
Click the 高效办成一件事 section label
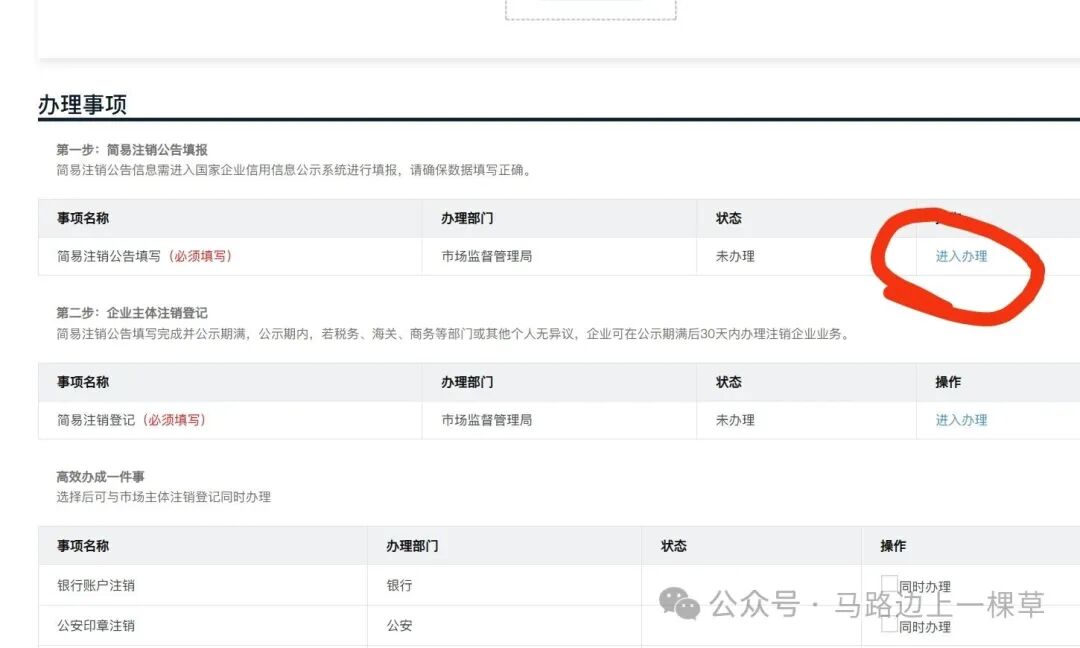tap(101, 476)
